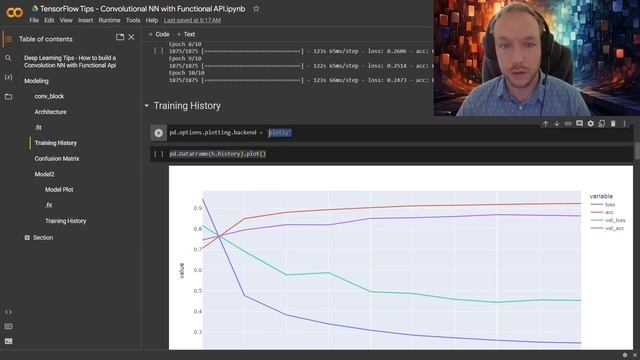Click the Training History heading text
The width and height of the screenshot is (640, 360).
click(187, 106)
